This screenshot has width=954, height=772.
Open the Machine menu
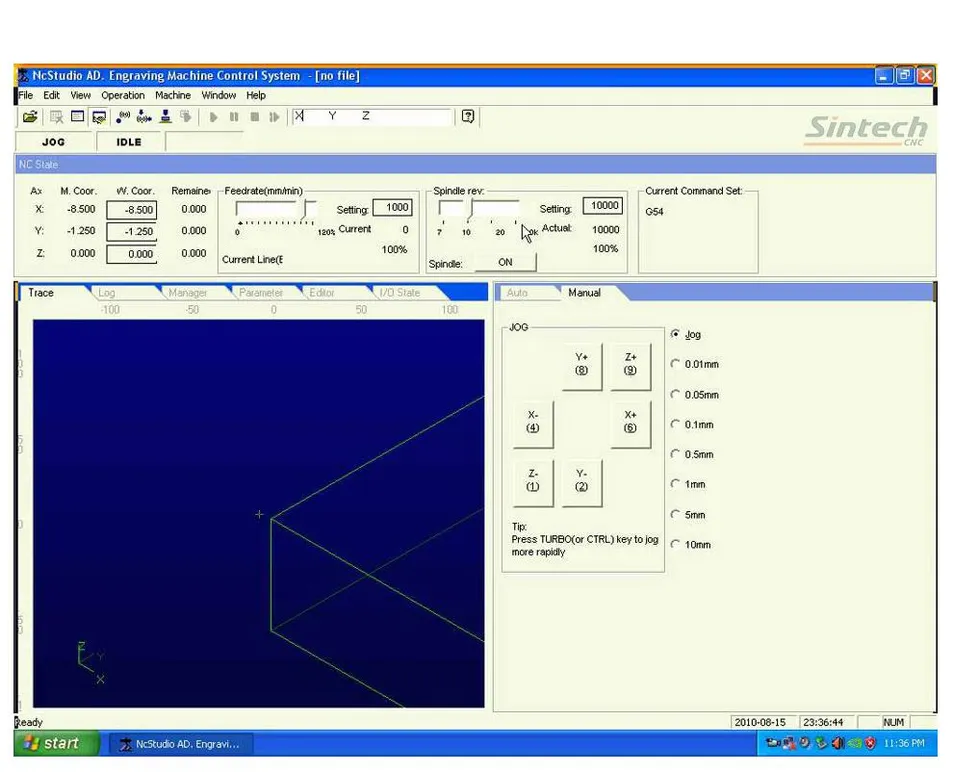172,95
